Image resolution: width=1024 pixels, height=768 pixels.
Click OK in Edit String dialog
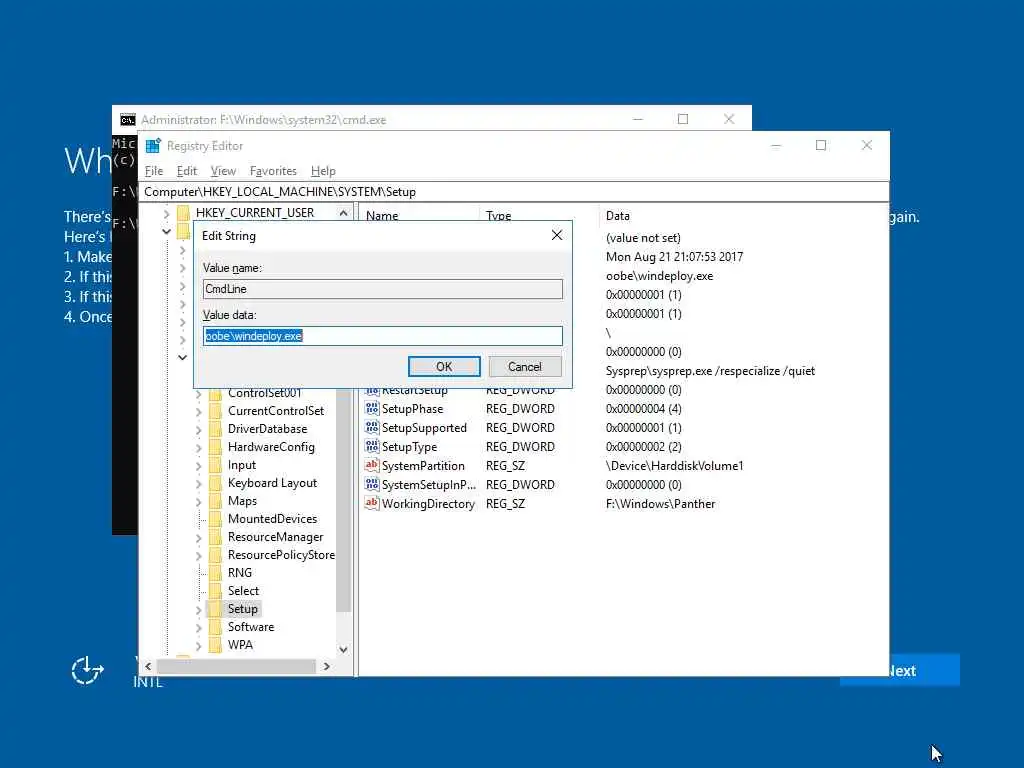(x=444, y=366)
